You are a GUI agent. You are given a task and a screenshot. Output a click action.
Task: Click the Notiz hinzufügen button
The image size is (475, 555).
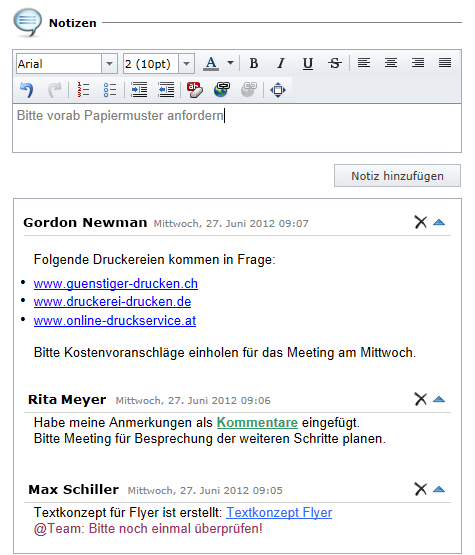[397, 176]
